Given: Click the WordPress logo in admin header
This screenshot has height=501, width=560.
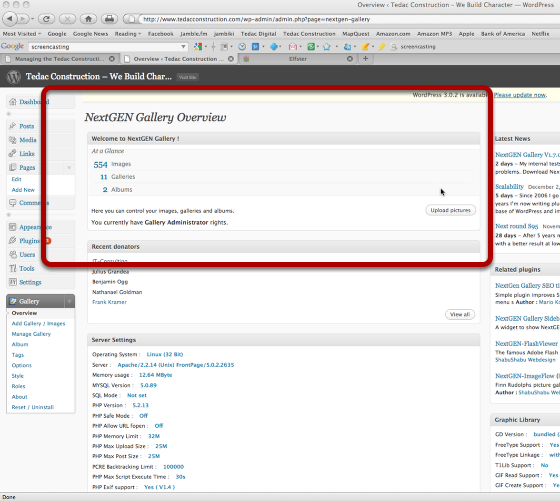Looking at the screenshot, I should (14, 77).
